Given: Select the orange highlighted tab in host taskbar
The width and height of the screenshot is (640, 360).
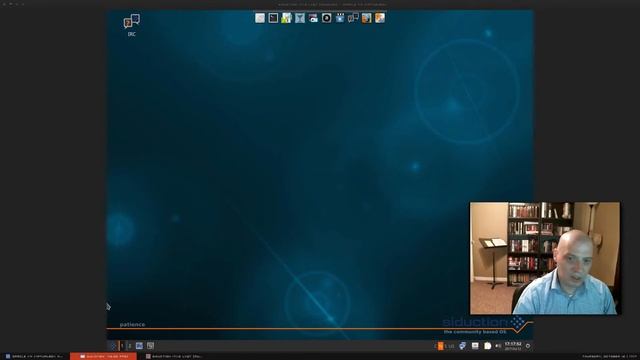Looking at the screenshot, I should pos(103,356).
